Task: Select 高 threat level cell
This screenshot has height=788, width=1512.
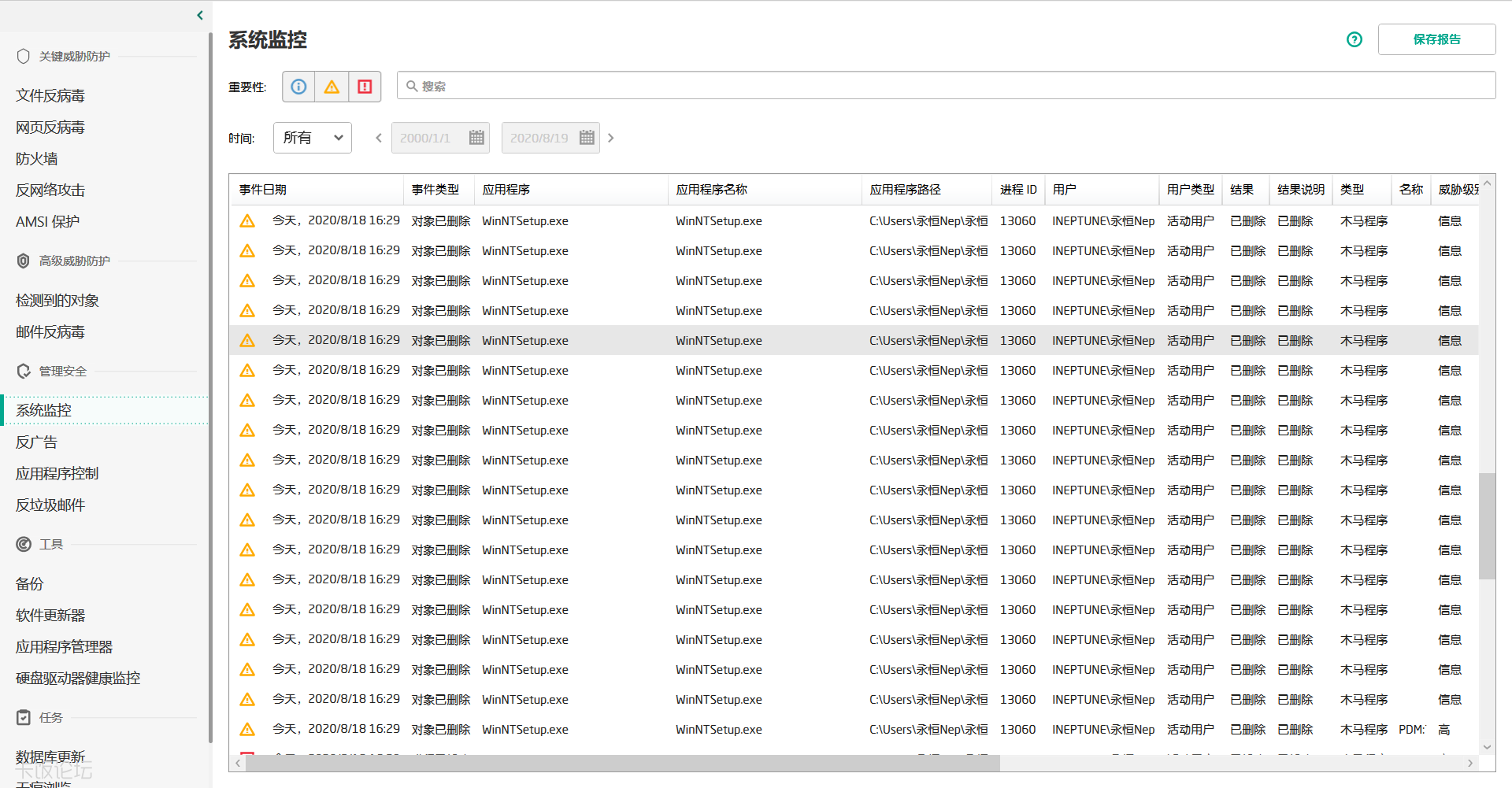Action: point(1444,730)
